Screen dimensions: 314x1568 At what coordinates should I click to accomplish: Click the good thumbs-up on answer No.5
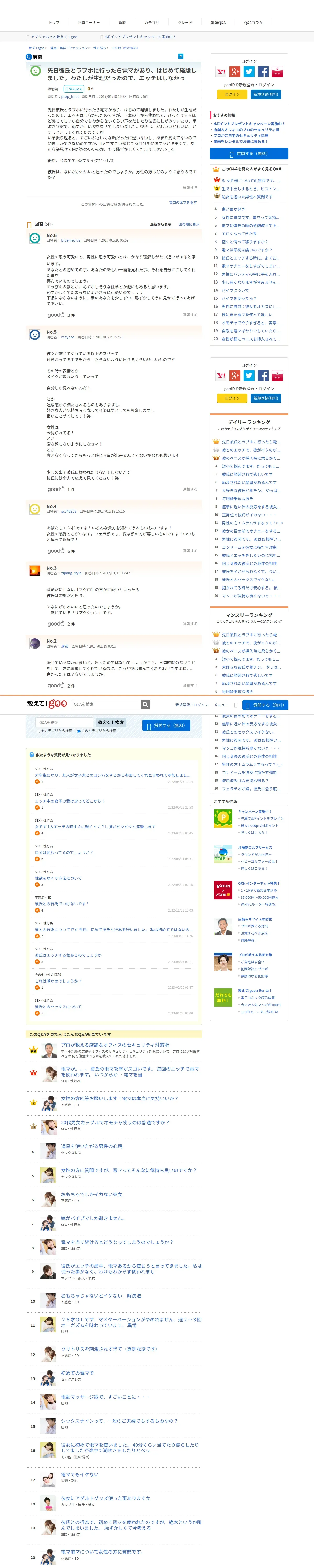[56, 489]
